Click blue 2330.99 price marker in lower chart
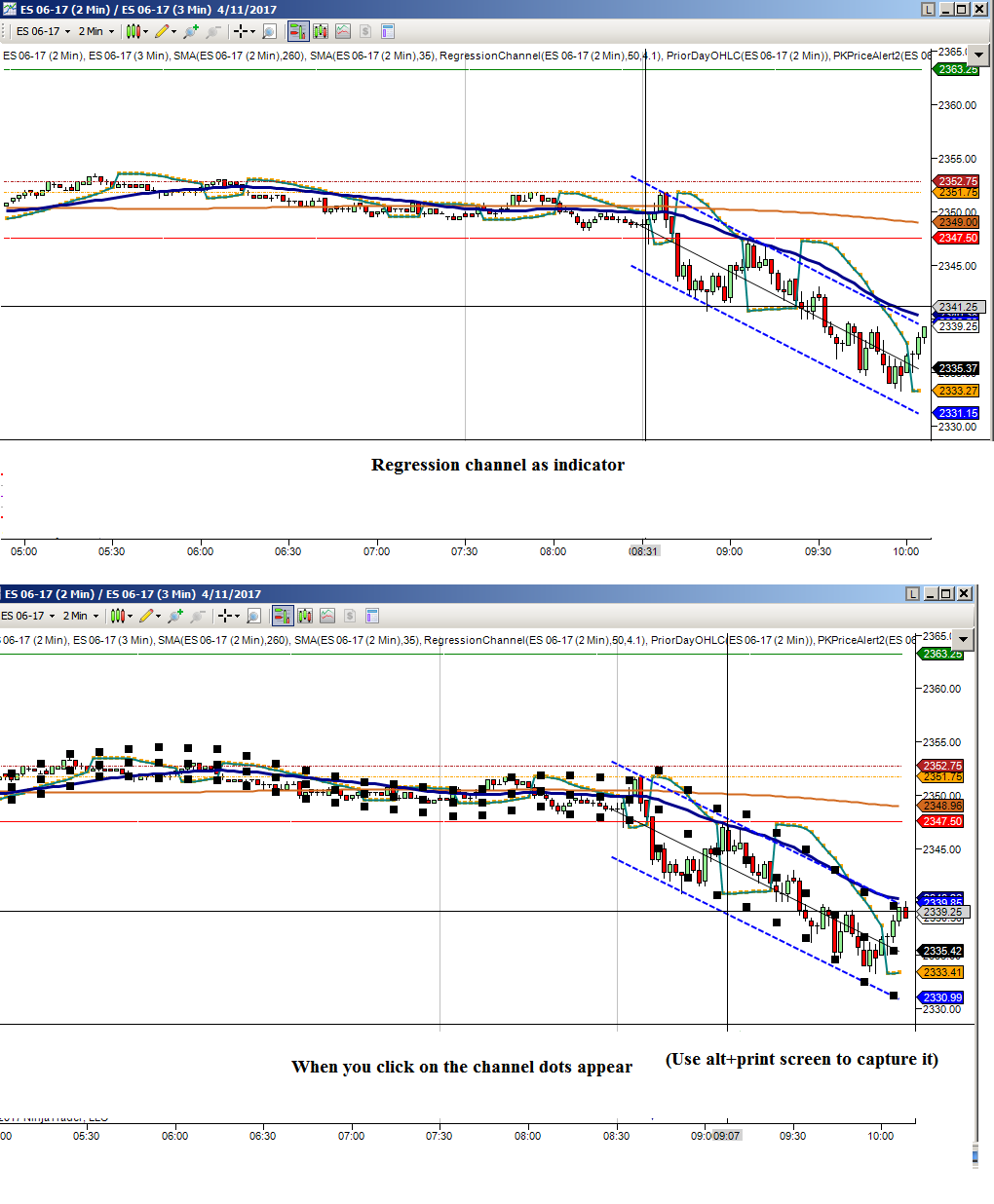 click(941, 997)
